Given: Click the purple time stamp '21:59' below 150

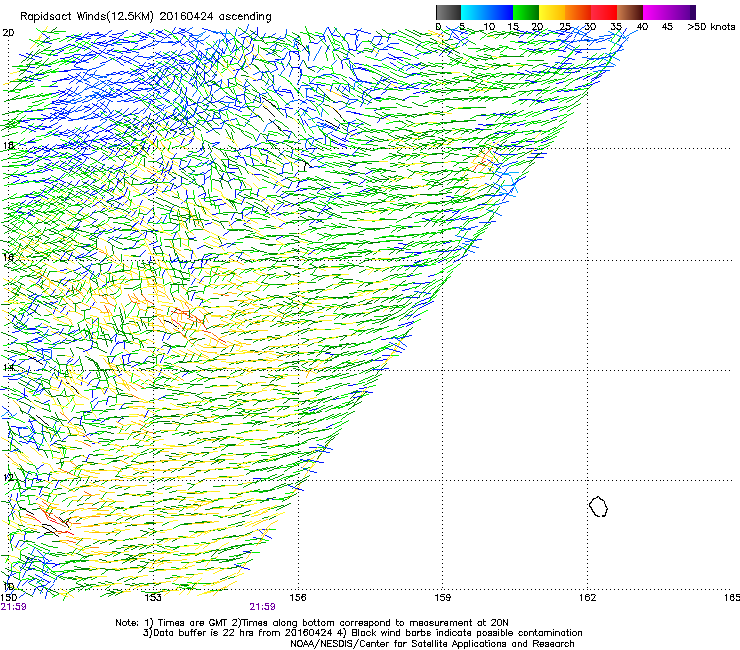Looking at the screenshot, I should (x=14, y=607).
